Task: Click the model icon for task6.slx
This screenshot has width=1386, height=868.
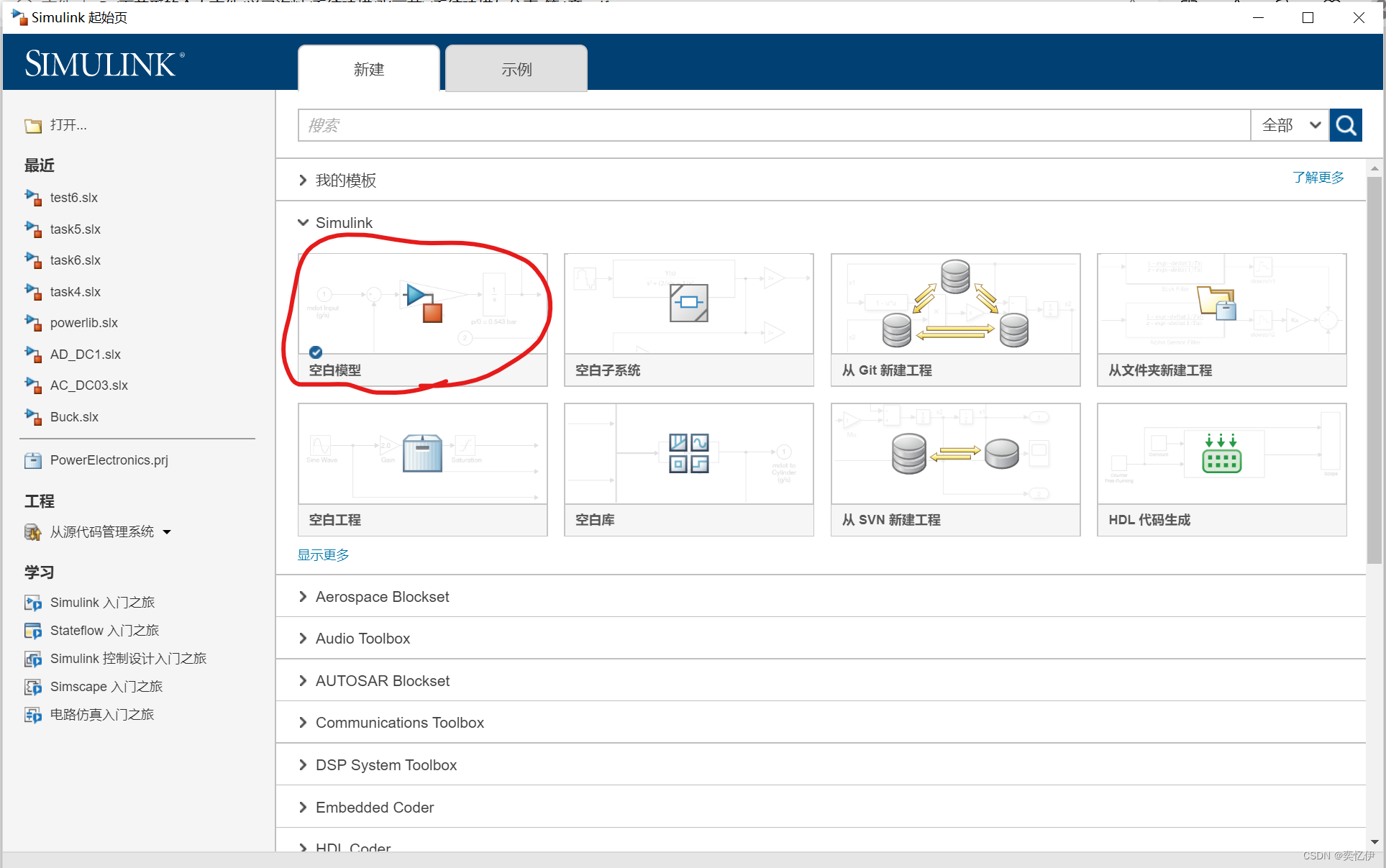Action: [33, 260]
